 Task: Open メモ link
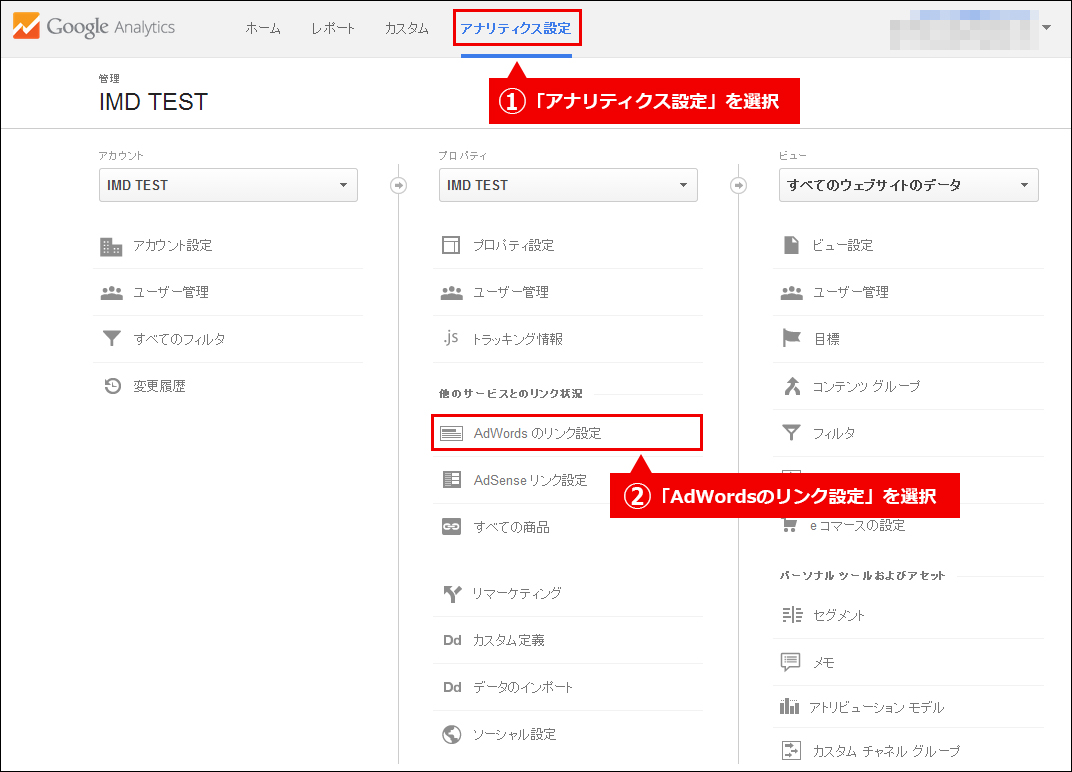click(823, 663)
